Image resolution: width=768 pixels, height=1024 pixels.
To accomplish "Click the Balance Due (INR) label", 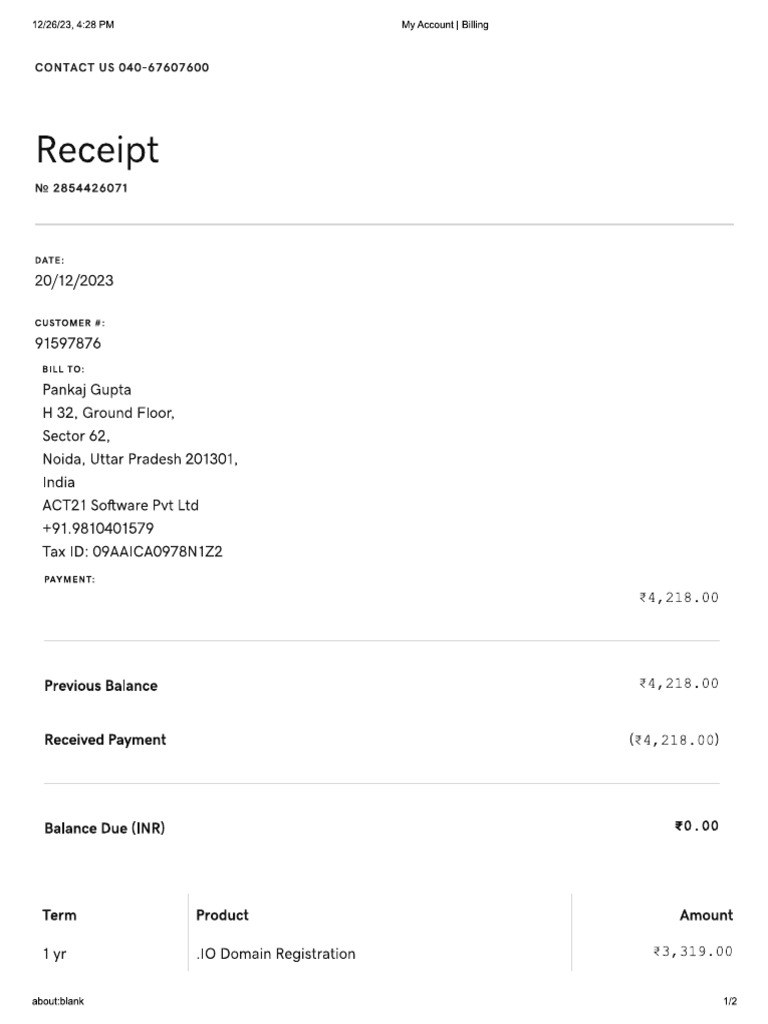I will click(x=105, y=829).
